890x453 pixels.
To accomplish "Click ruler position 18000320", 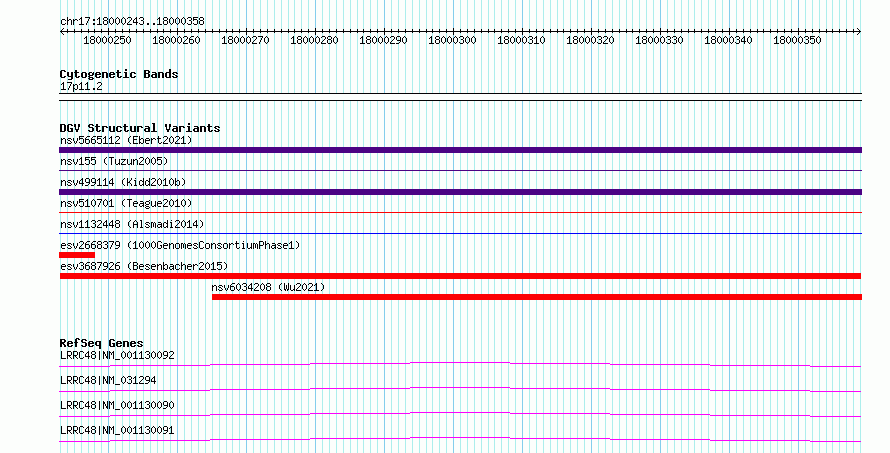I will point(590,40).
